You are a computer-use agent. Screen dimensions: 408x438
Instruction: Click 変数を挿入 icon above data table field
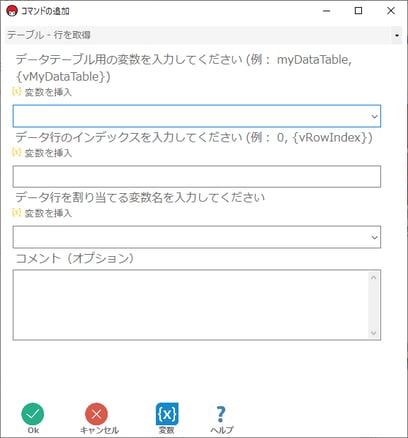(x=16, y=91)
